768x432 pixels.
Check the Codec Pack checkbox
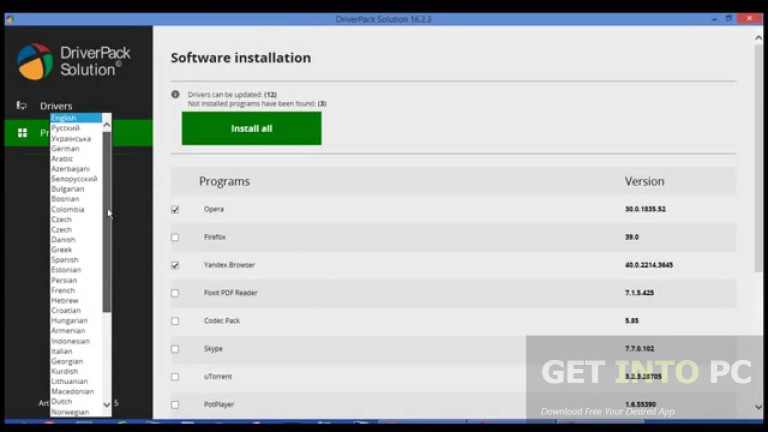175,321
